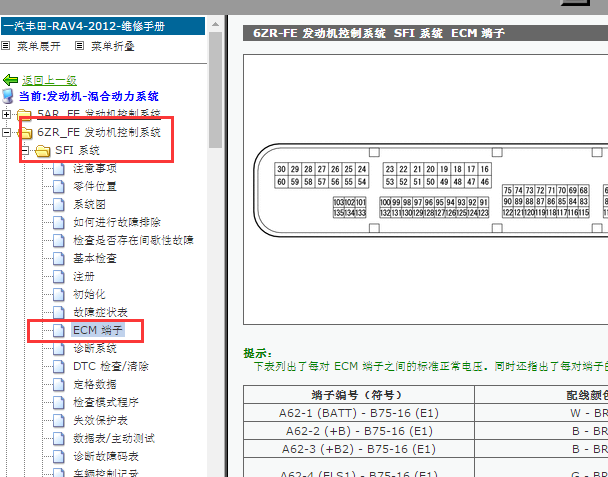Click the 5AR_FE folder icon

[25, 114]
